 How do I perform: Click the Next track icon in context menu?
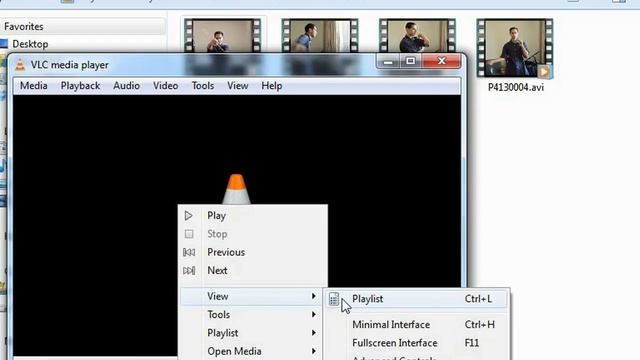(189, 271)
